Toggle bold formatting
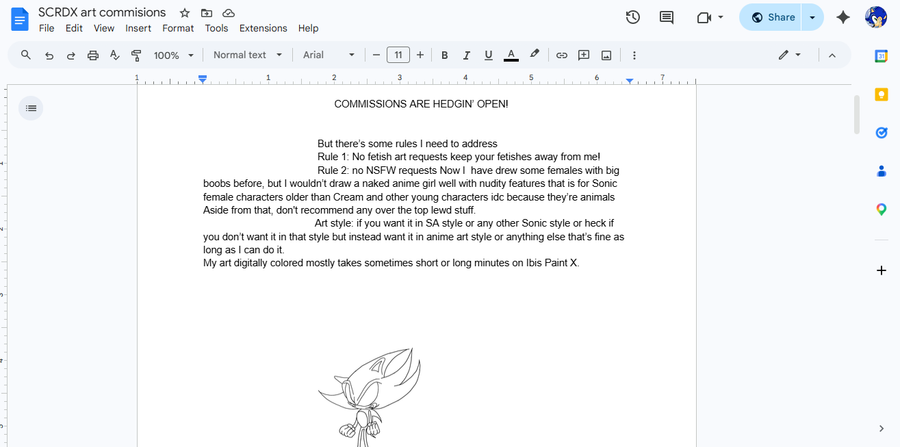Viewport: 900px width, 447px height. [444, 55]
